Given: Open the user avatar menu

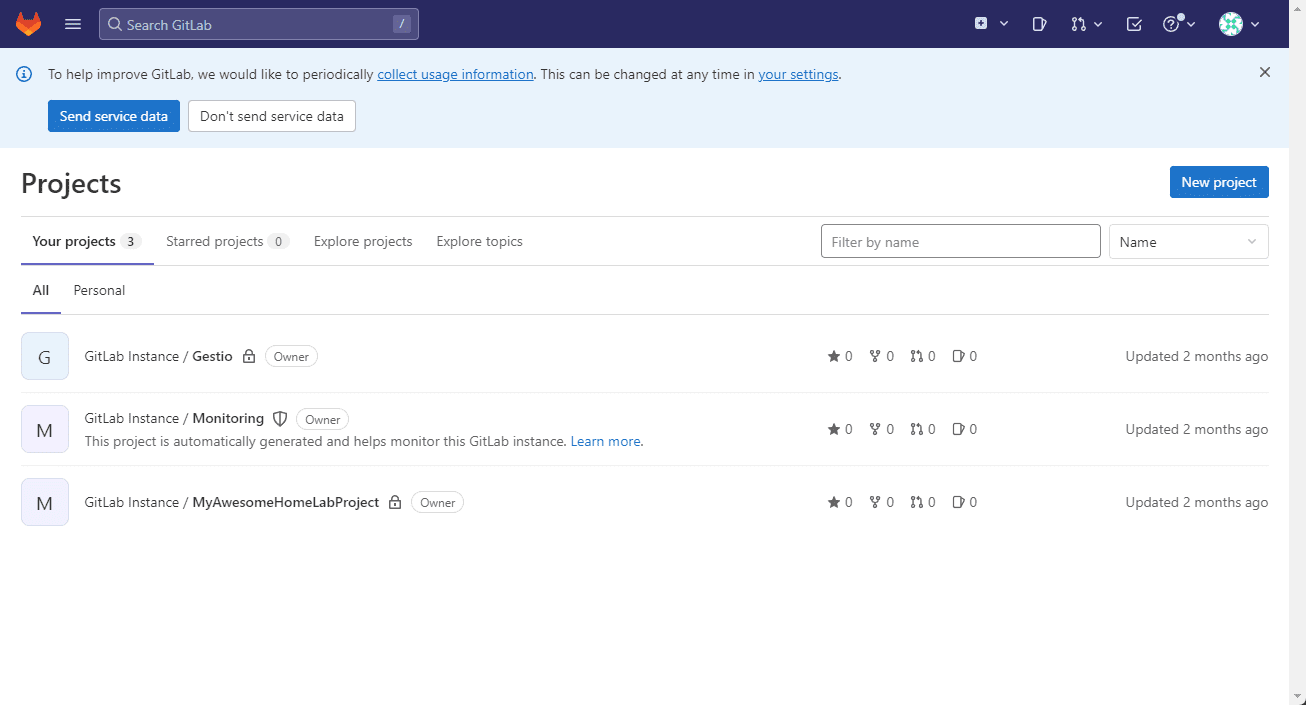Looking at the screenshot, I should (x=1238, y=24).
